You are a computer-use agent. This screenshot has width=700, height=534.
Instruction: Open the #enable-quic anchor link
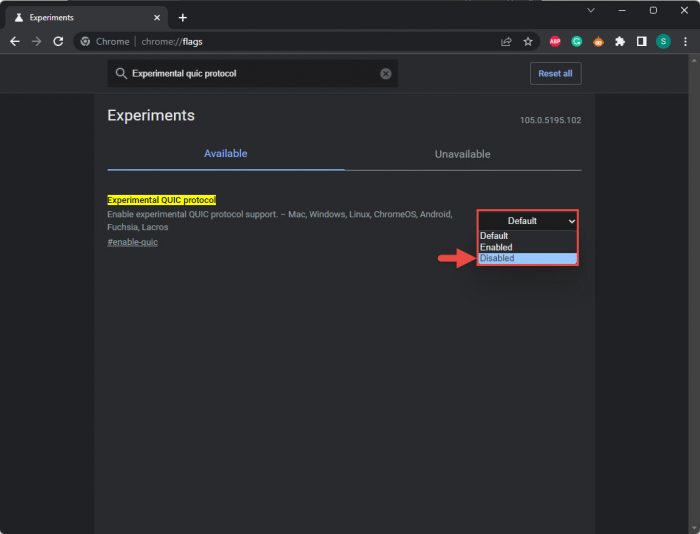coord(132,242)
